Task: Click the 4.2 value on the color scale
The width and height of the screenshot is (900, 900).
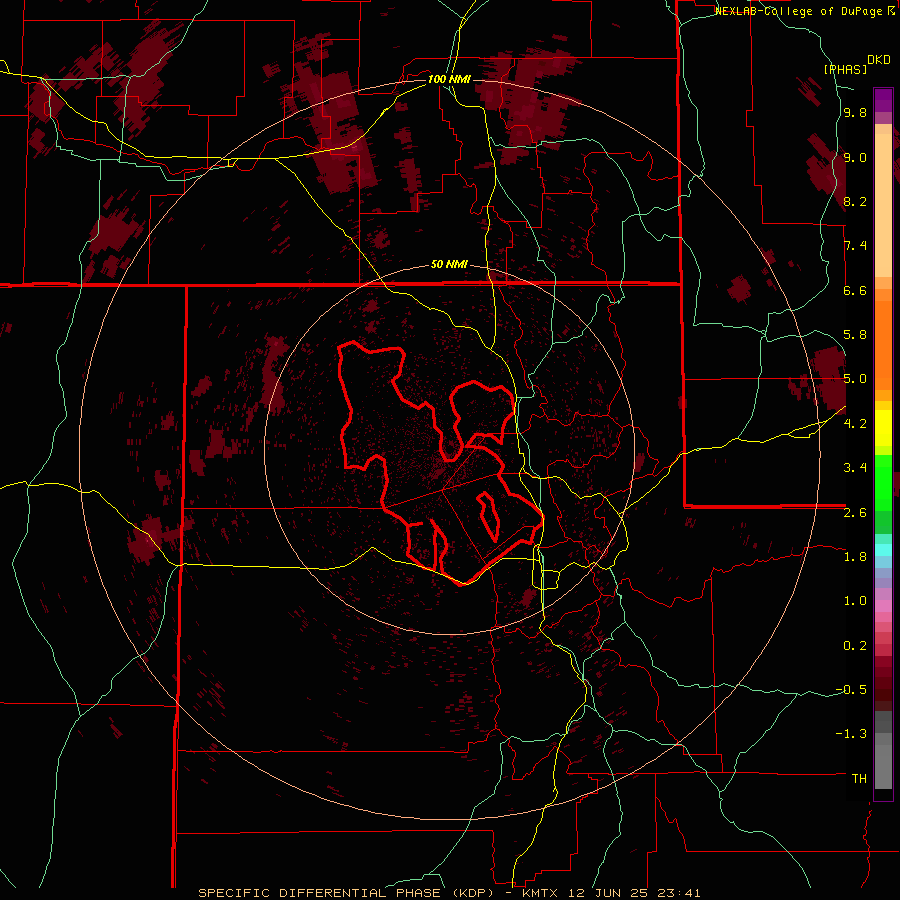Action: [855, 424]
